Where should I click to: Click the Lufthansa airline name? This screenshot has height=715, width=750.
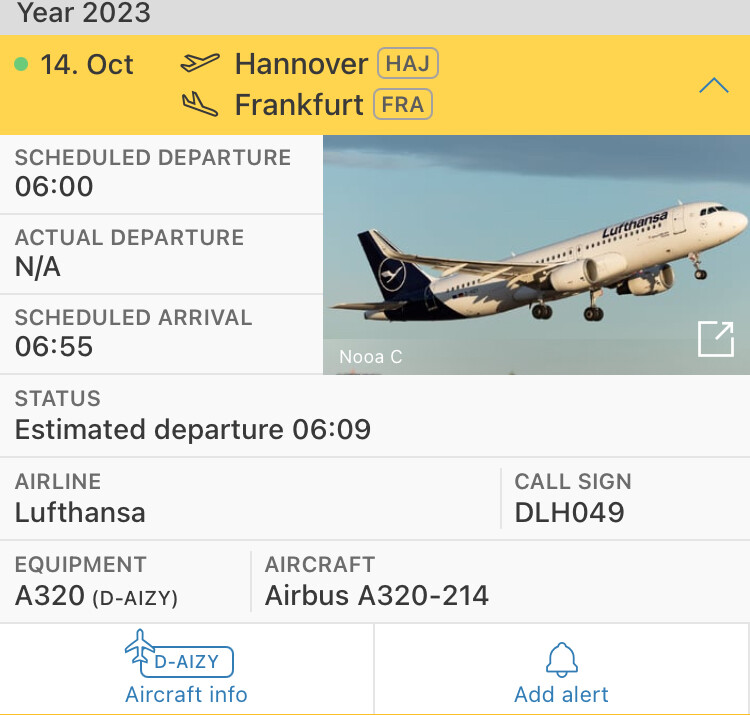(x=80, y=513)
